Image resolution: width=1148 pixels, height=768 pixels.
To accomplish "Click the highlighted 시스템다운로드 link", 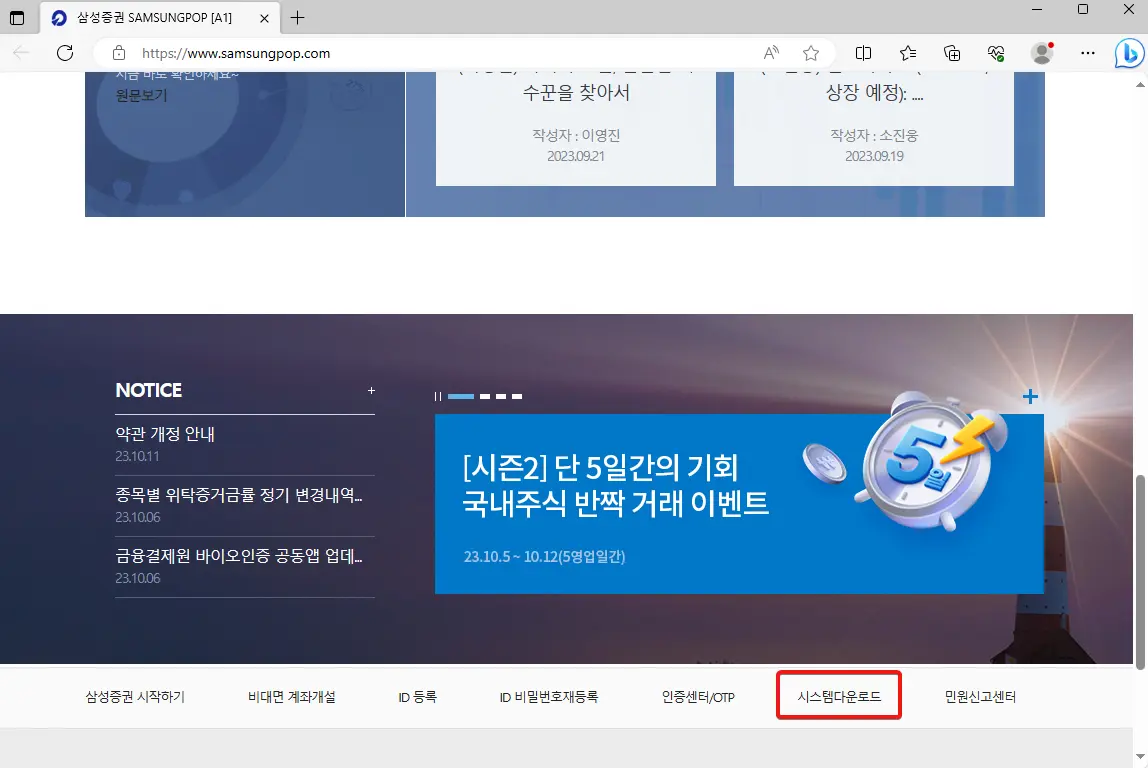I will click(838, 697).
